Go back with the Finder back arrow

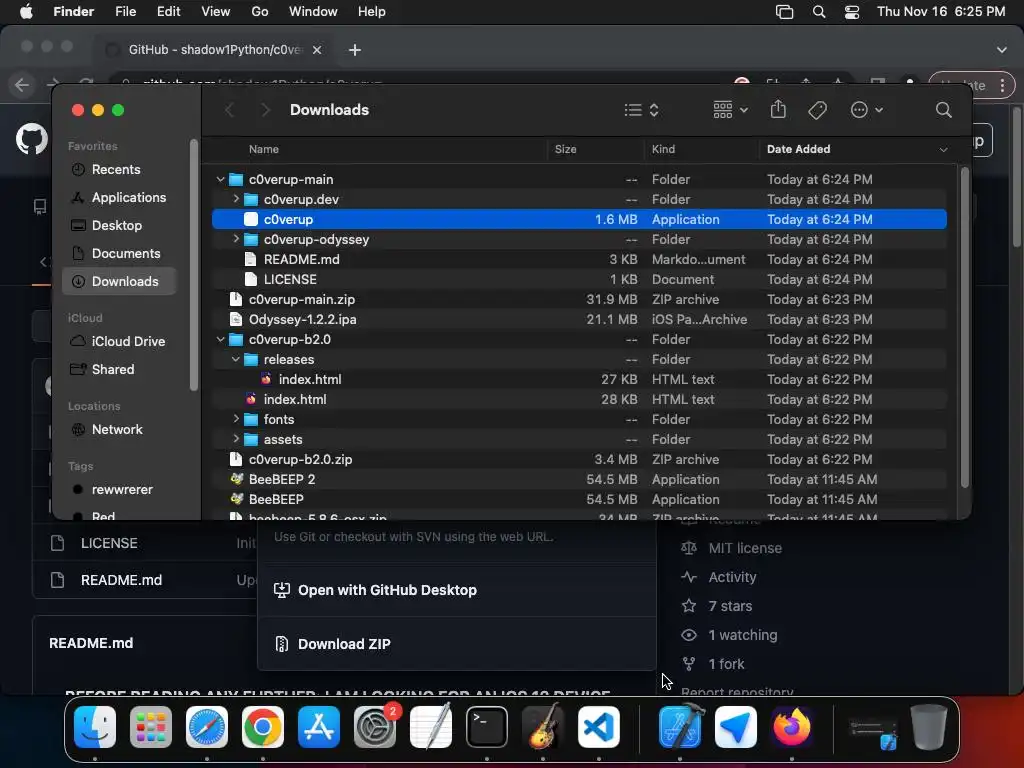229,110
